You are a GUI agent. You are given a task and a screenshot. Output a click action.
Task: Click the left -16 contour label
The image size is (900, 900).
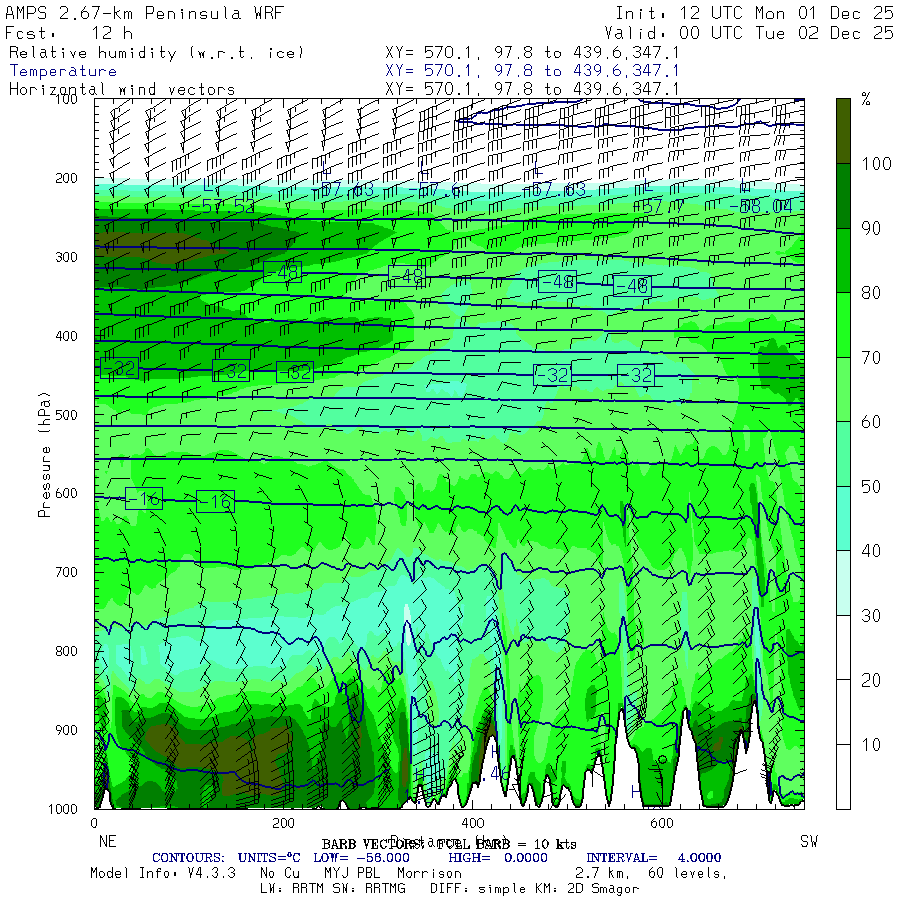(x=144, y=499)
